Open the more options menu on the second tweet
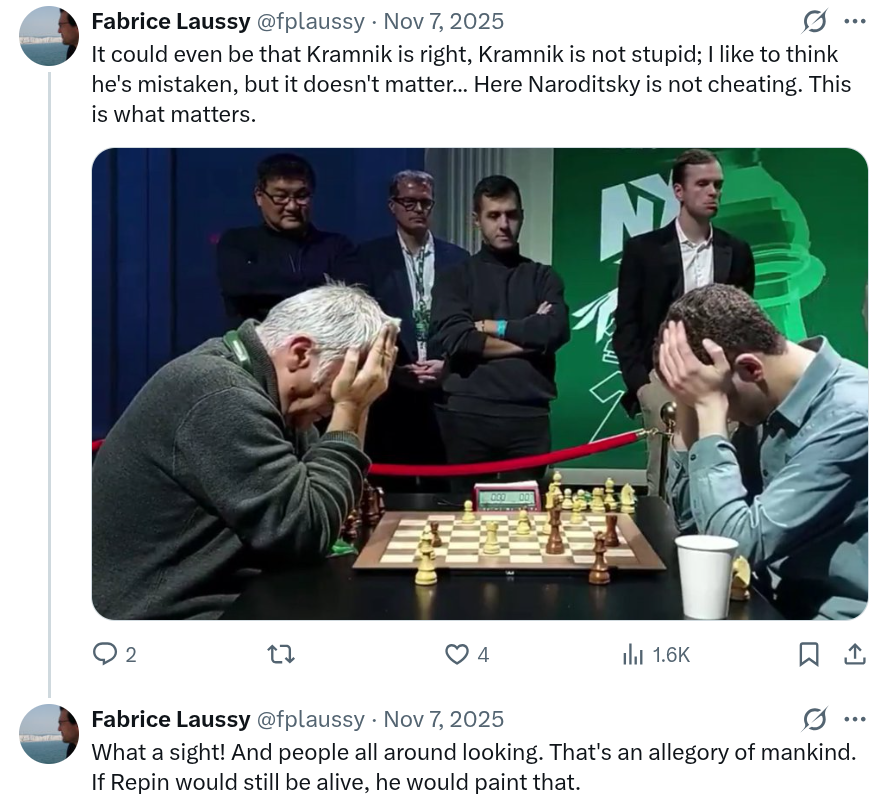The image size is (878, 805). [x=855, y=719]
